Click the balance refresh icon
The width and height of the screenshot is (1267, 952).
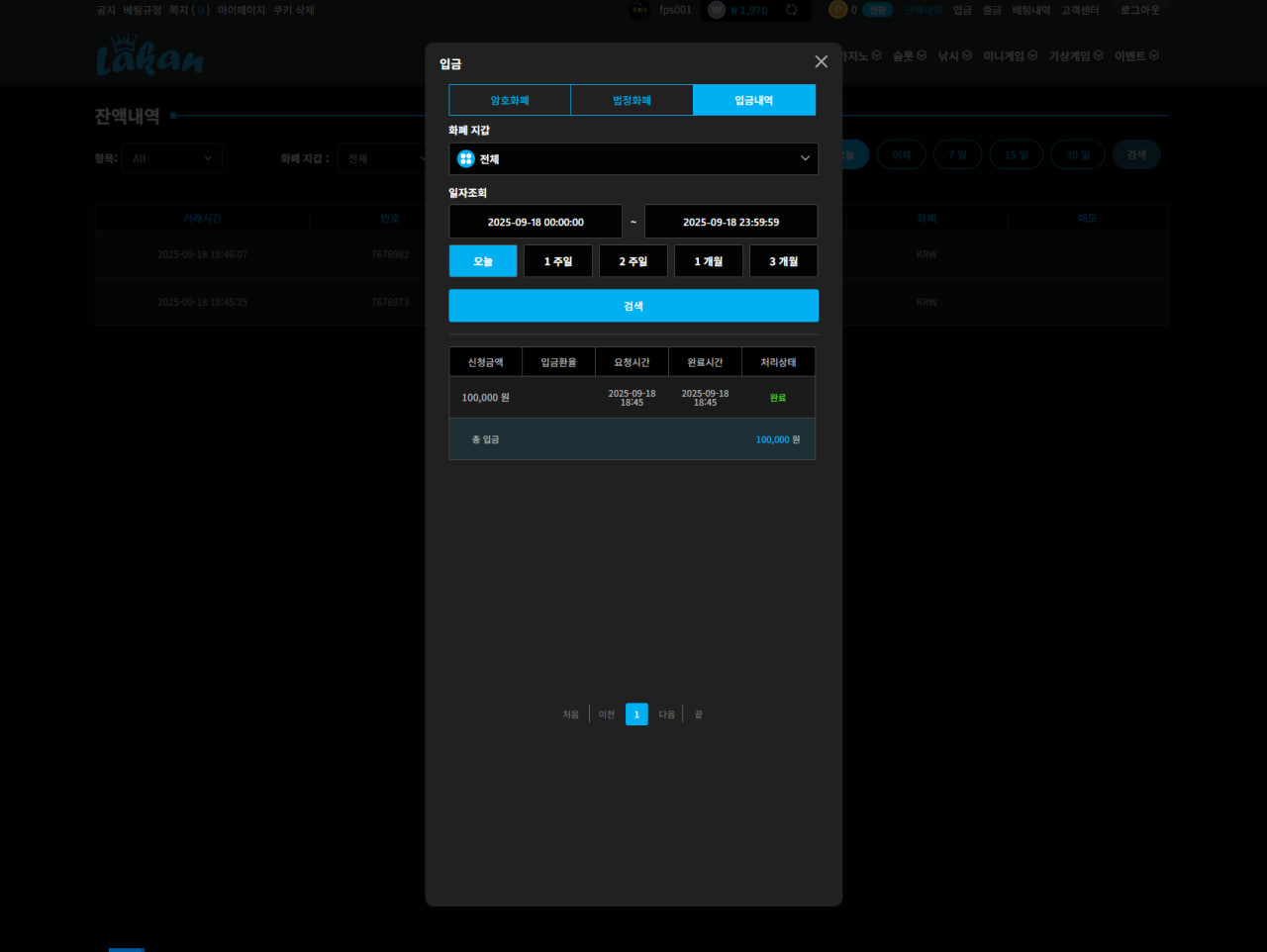point(792,10)
